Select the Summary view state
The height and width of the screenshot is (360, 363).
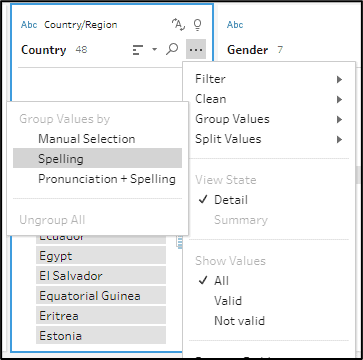coord(269,220)
